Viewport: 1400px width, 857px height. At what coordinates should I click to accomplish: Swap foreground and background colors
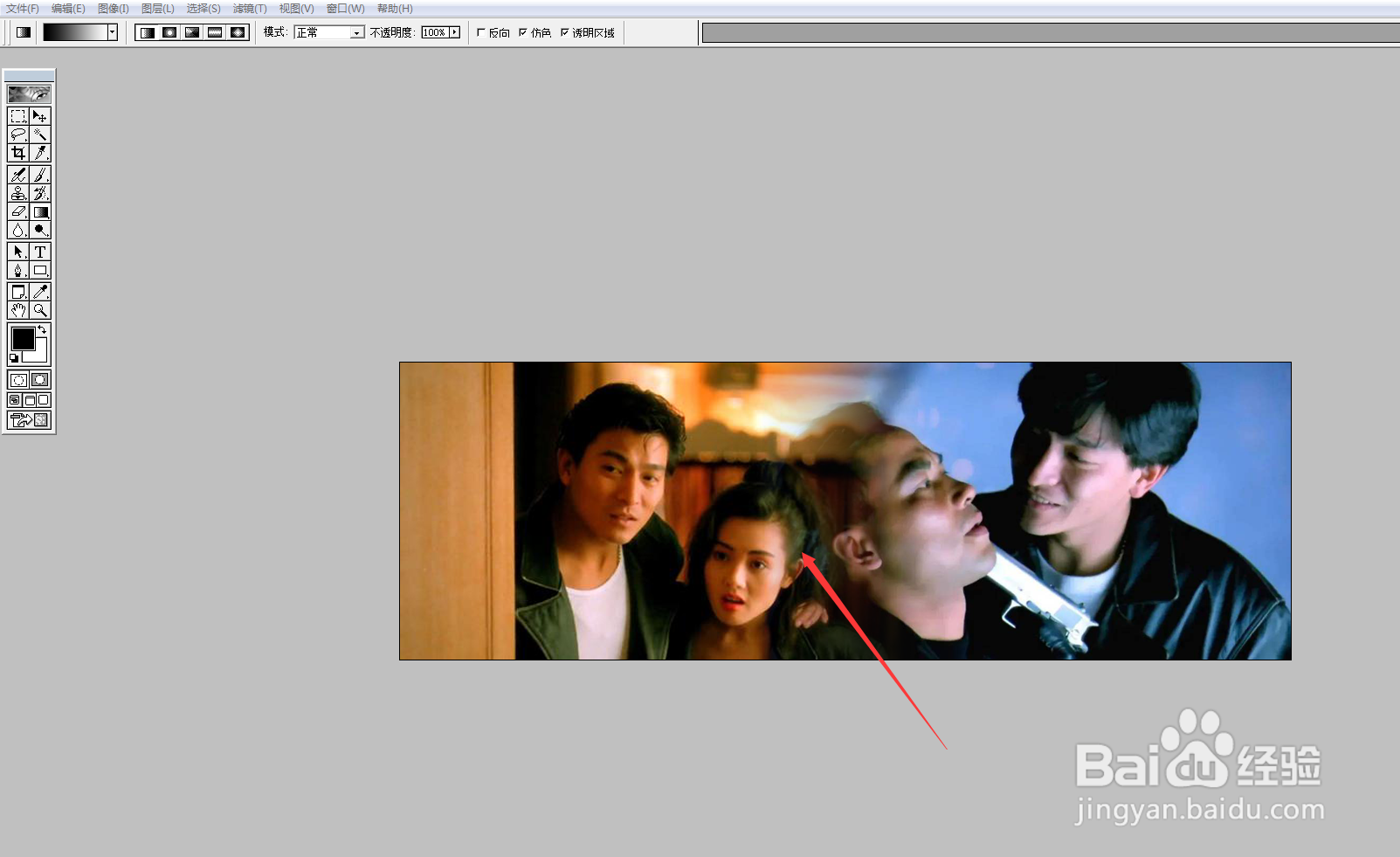coord(42,329)
